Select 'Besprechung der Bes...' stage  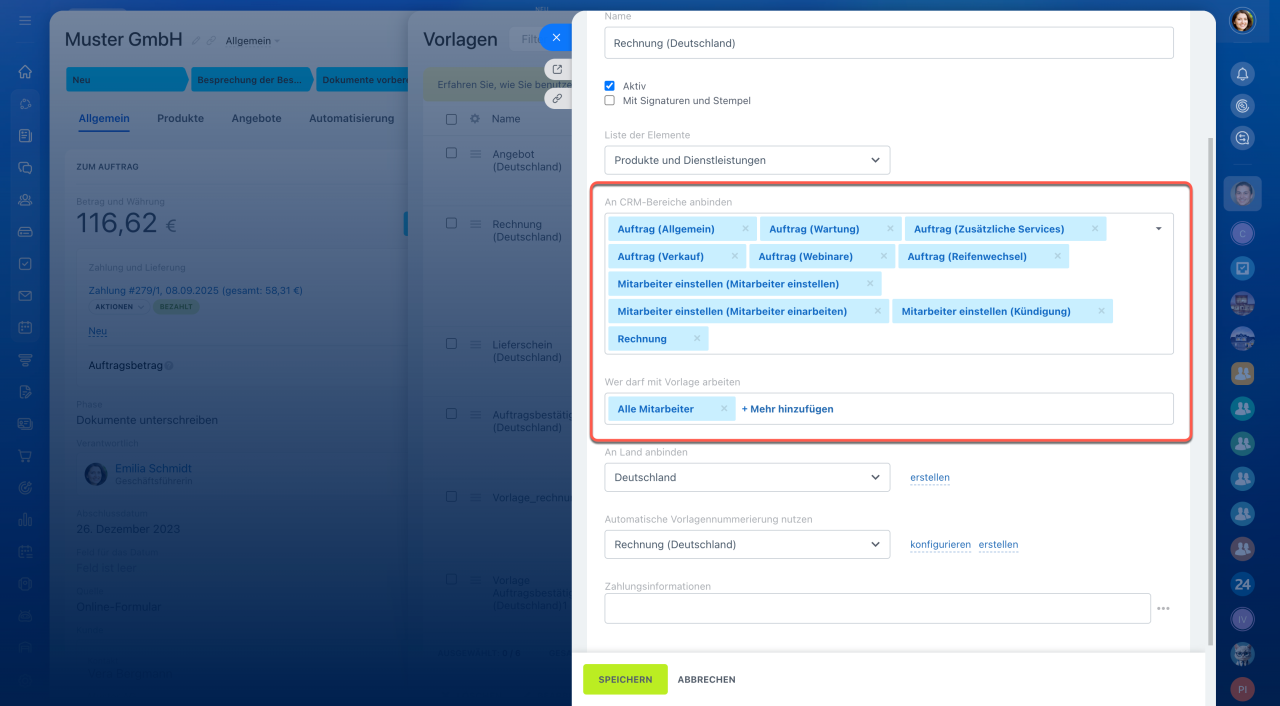[x=252, y=80]
